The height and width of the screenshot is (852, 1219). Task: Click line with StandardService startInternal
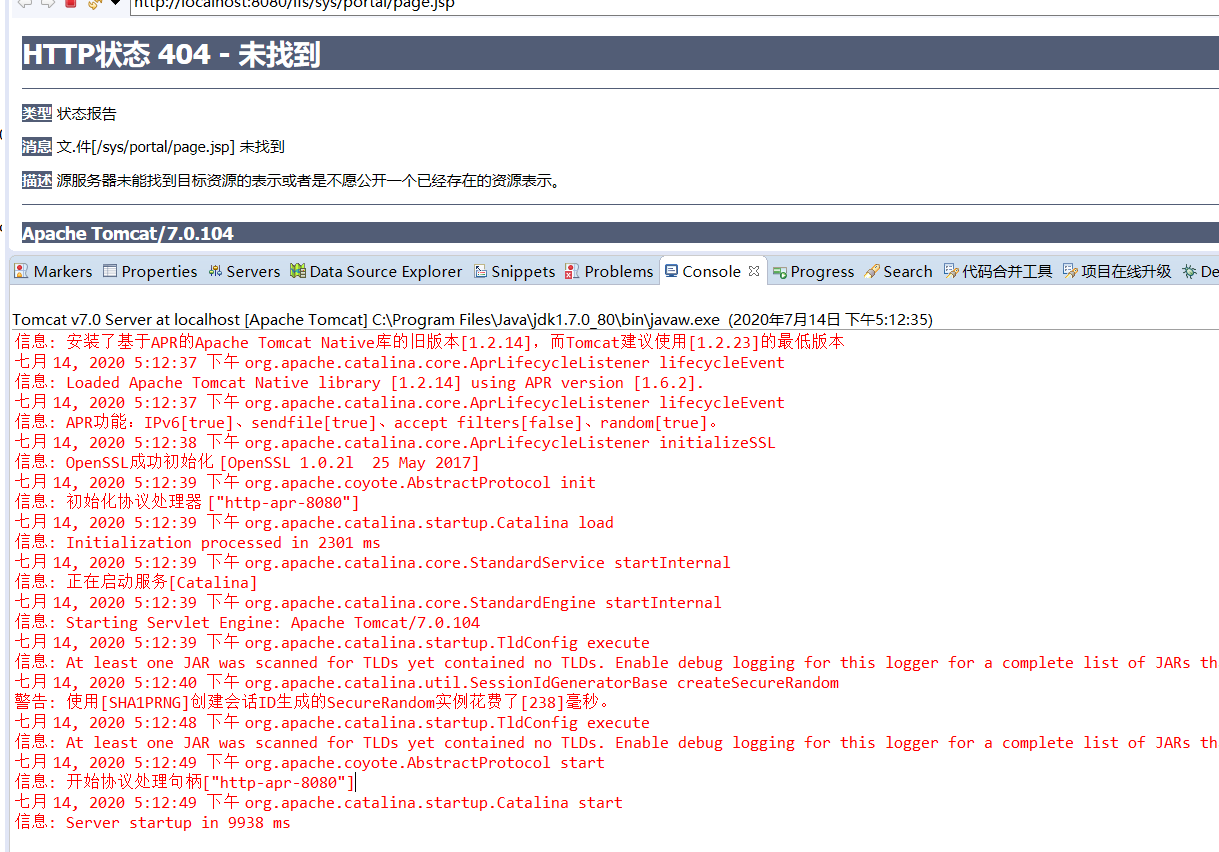click(x=373, y=562)
